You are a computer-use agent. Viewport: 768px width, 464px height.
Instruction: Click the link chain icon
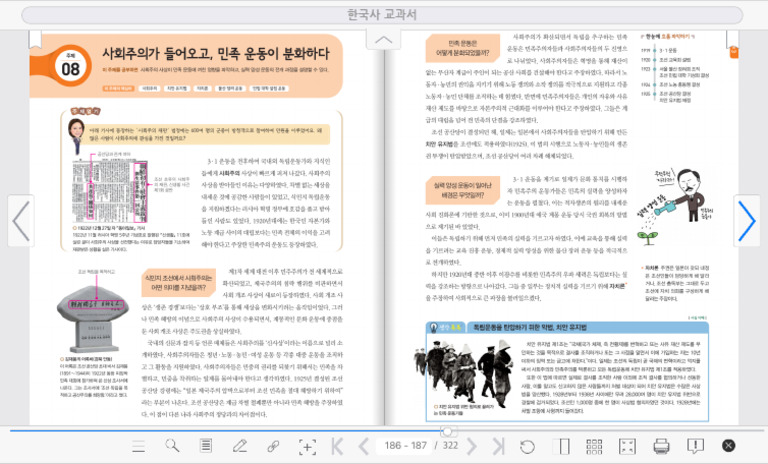coord(273,446)
